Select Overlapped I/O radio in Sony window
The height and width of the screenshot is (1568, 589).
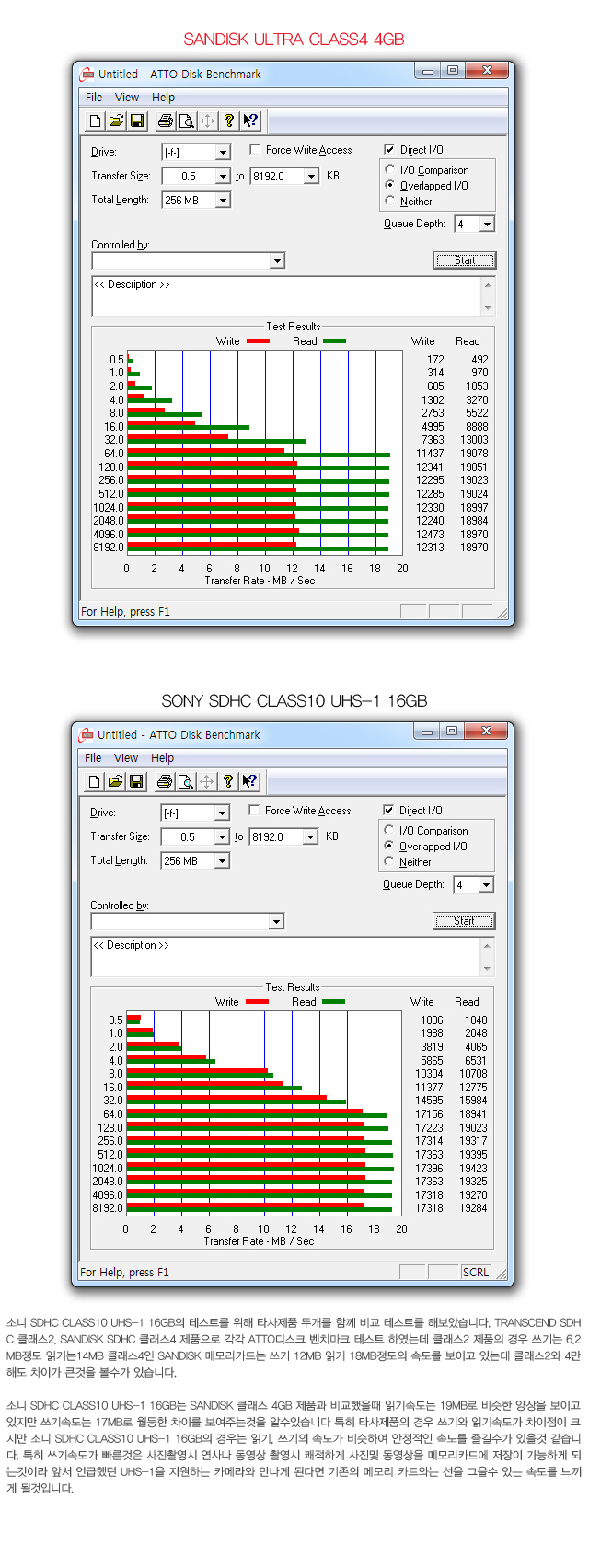389,846
